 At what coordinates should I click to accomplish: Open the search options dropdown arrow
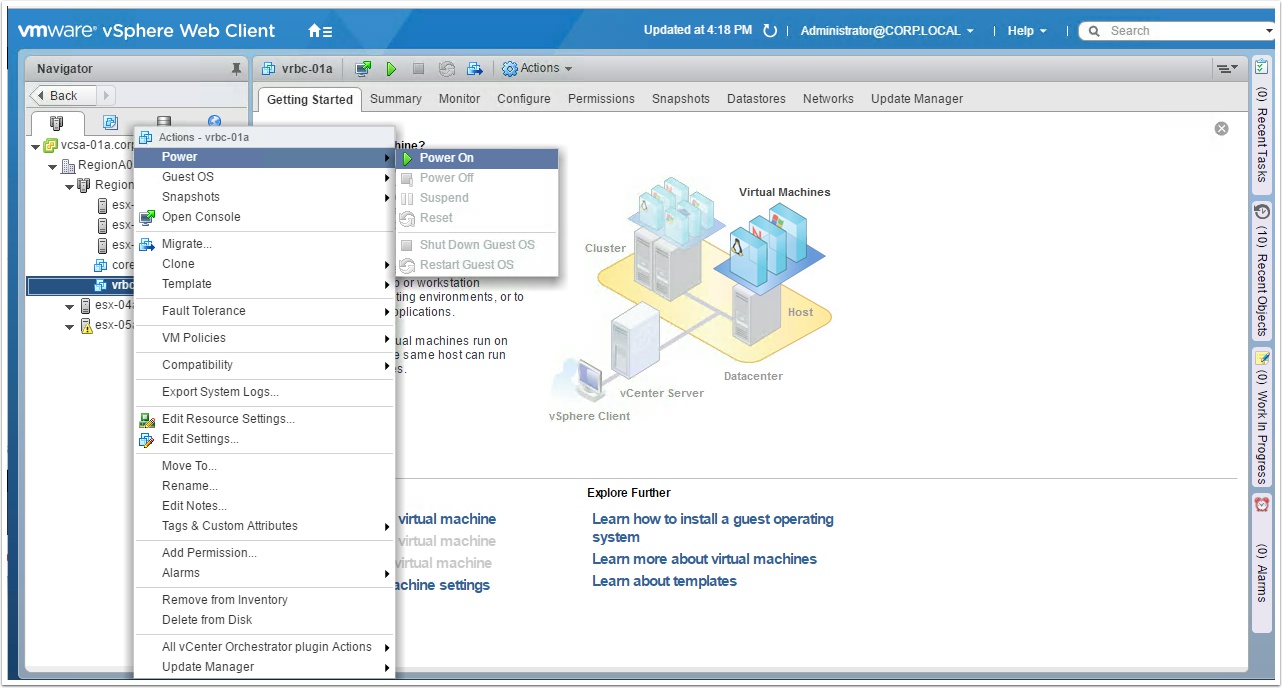point(1269,31)
